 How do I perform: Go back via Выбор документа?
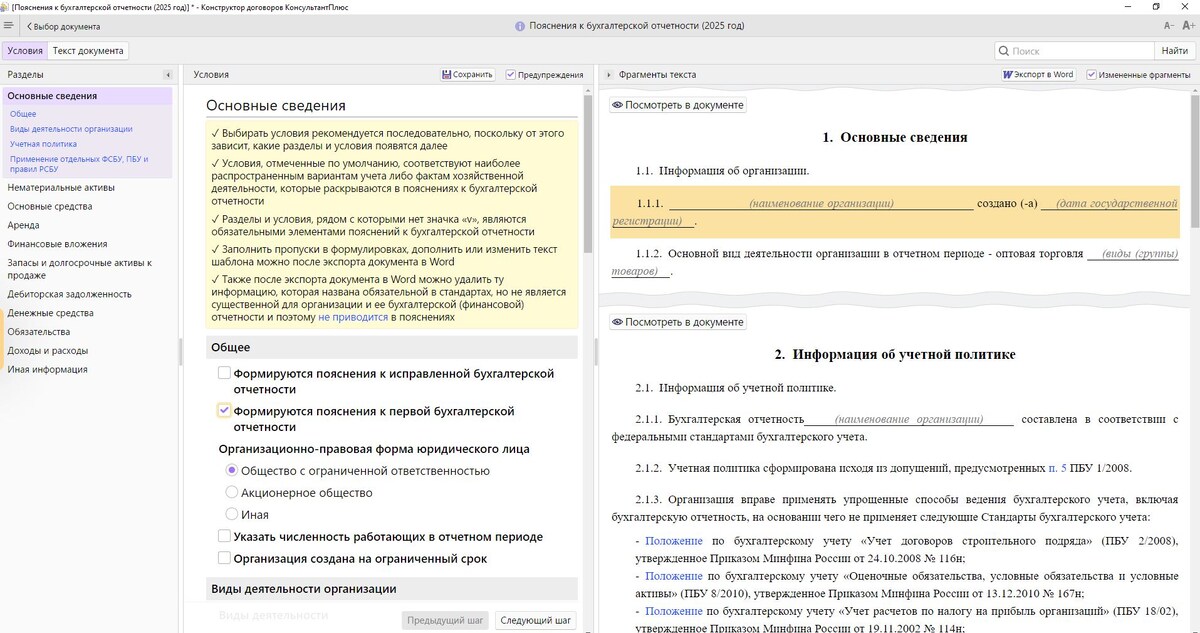[x=64, y=26]
